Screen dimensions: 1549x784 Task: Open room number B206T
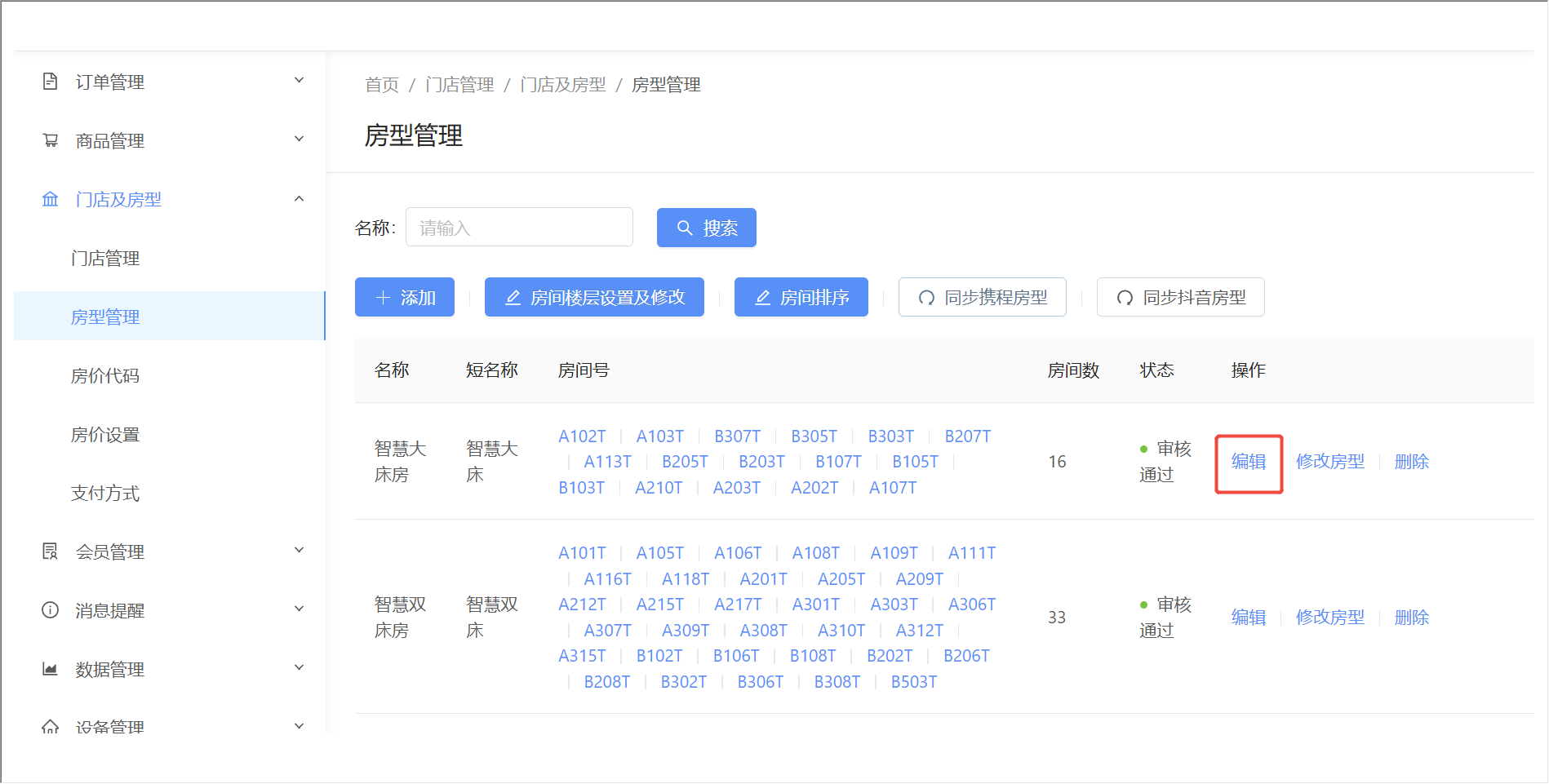[966, 656]
